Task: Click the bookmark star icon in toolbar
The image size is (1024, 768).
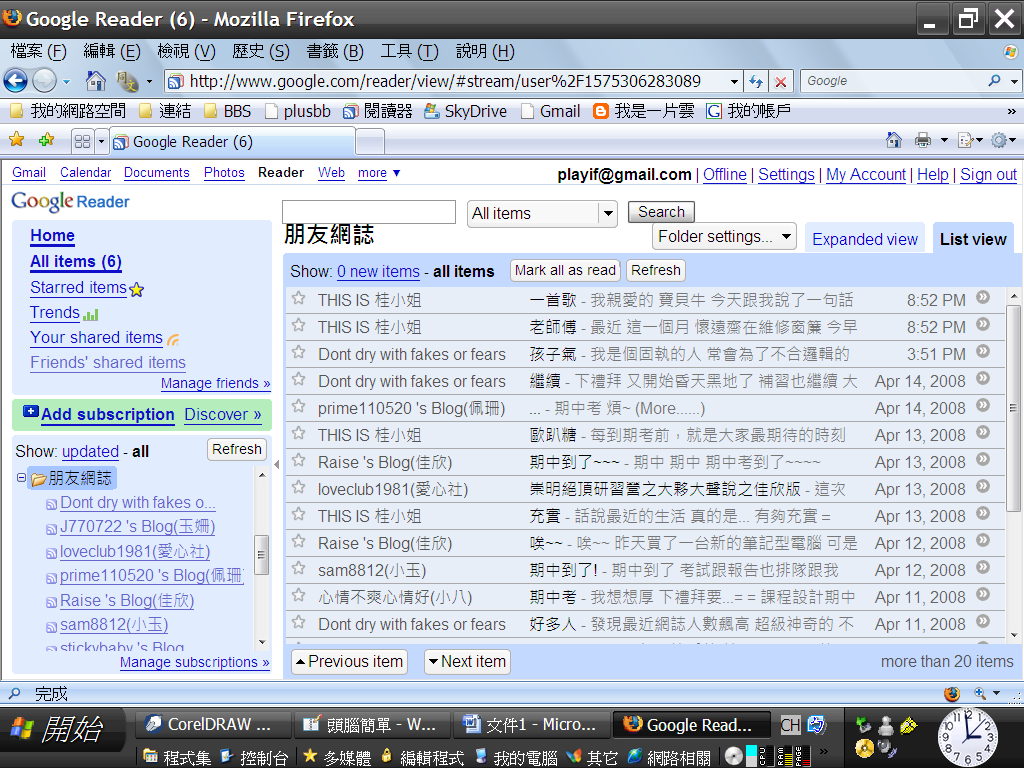Action: [x=16, y=140]
